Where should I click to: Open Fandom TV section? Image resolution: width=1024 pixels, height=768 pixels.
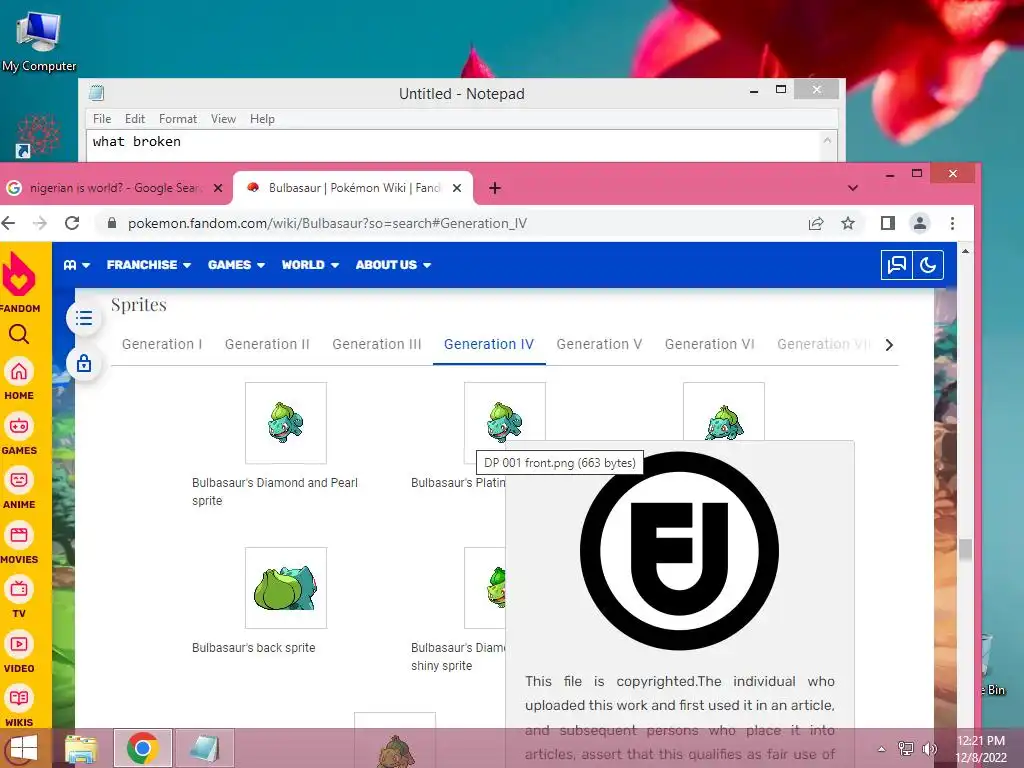click(19, 598)
